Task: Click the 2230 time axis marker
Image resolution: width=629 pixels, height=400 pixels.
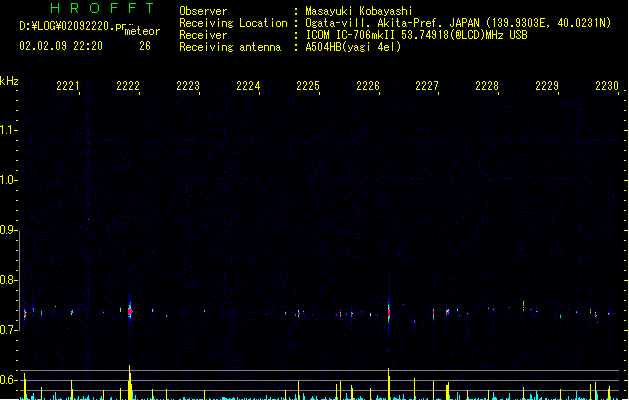Action: (607, 86)
